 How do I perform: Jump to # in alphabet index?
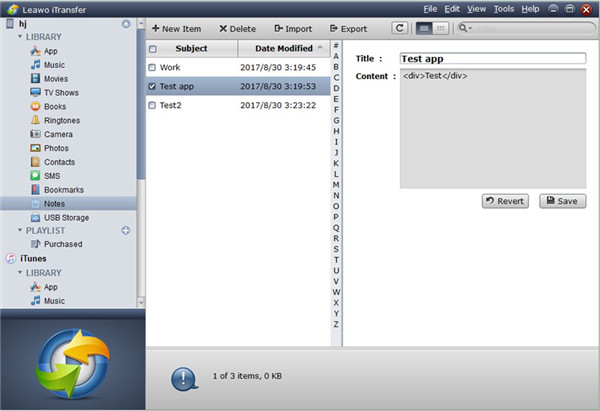(x=336, y=46)
